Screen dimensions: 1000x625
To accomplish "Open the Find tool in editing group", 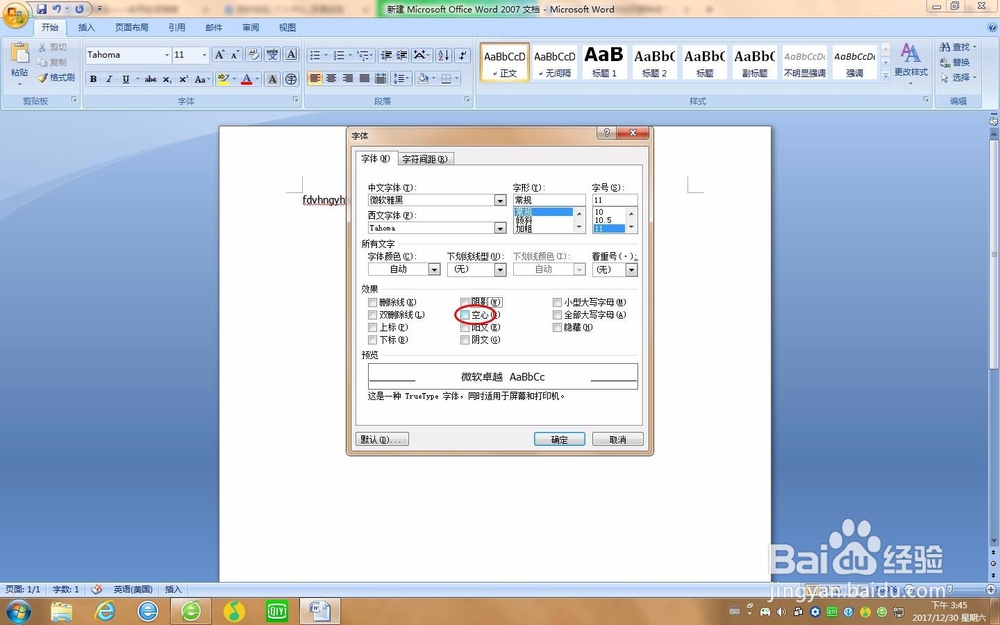I will click(957, 47).
